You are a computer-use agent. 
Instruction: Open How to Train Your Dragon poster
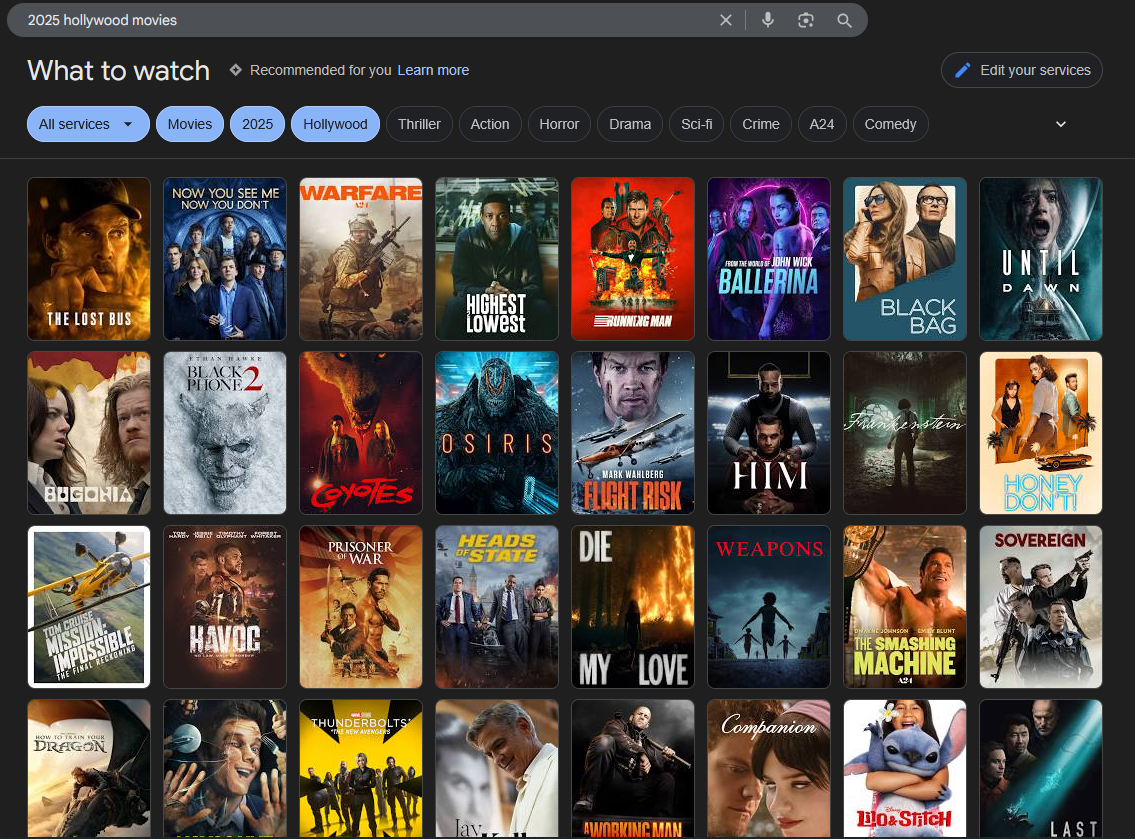tap(89, 769)
